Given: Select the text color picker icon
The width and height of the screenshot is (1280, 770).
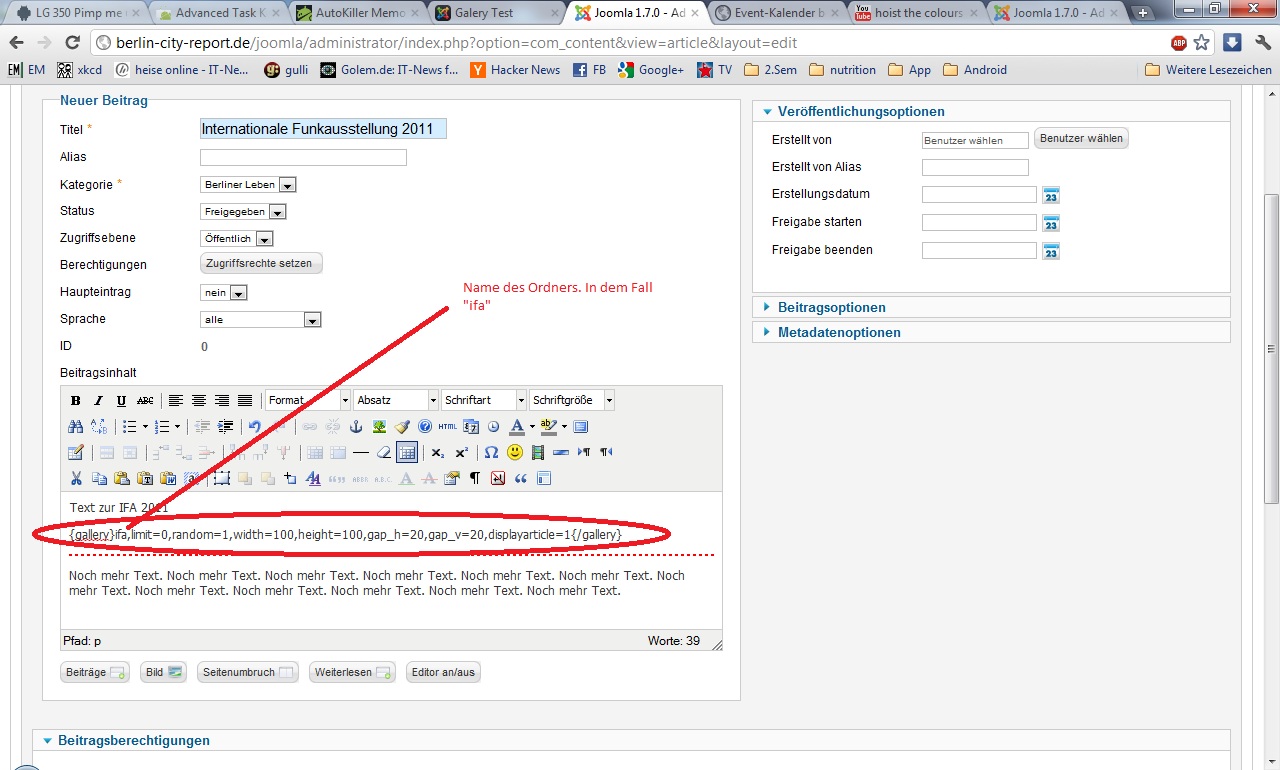Looking at the screenshot, I should point(517,427).
